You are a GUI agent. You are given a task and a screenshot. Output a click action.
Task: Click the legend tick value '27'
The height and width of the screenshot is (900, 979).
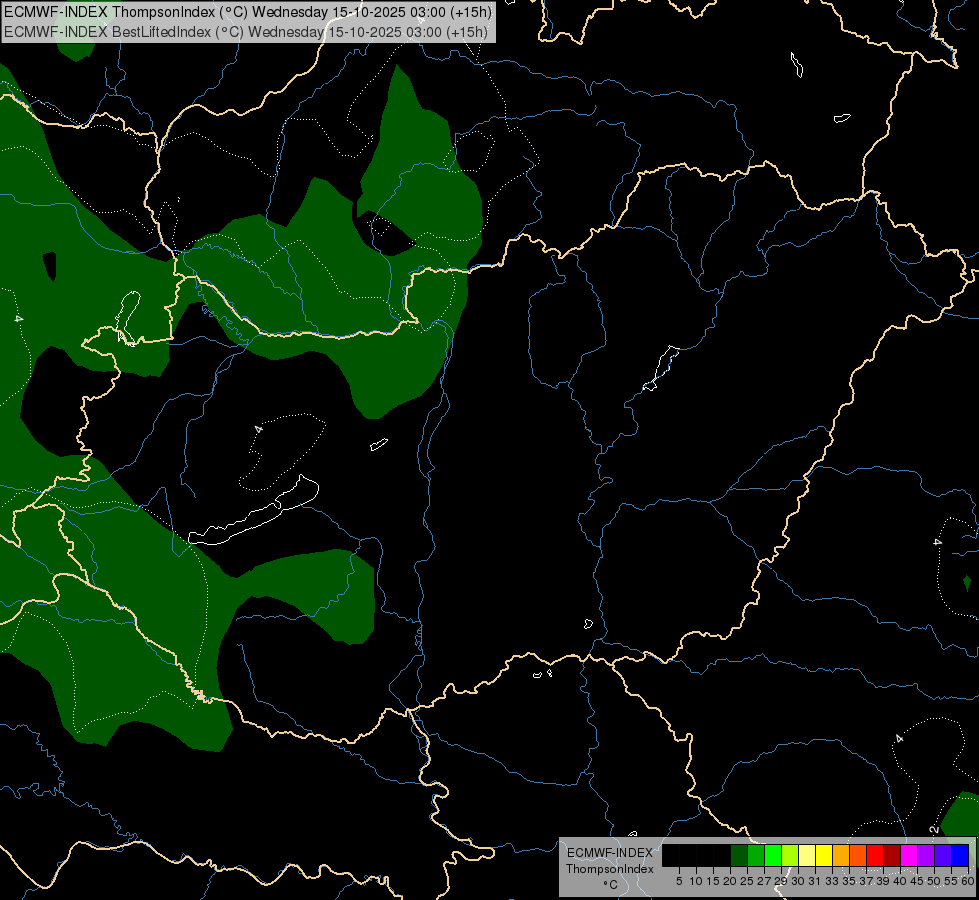pos(764,881)
